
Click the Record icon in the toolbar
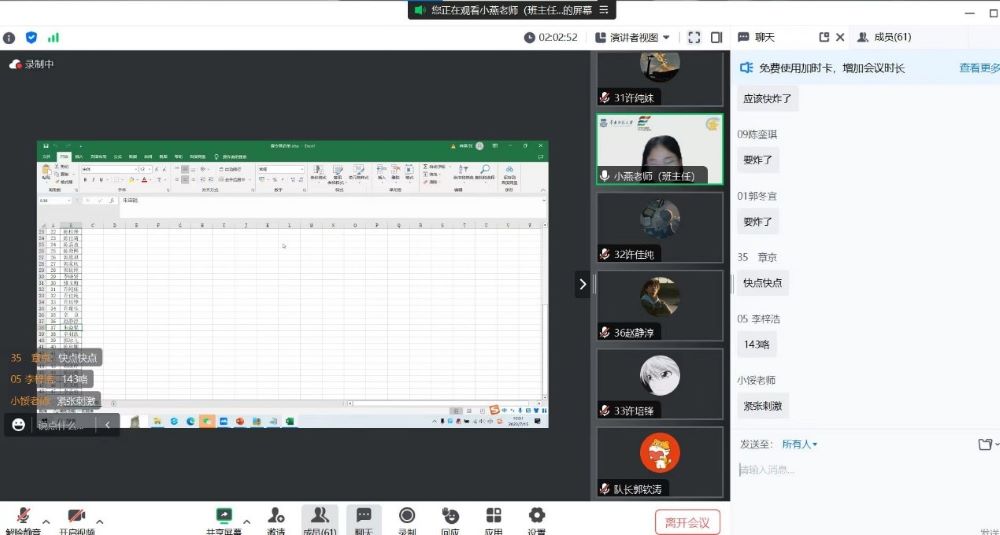(x=407, y=517)
